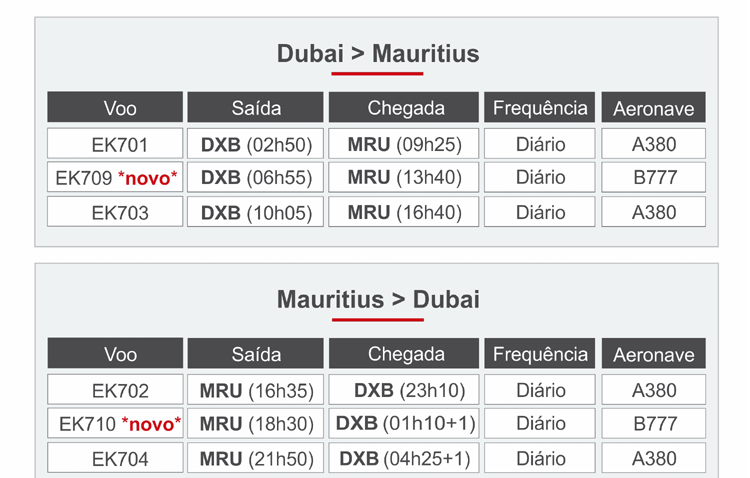Select MRU (21h50) departure cell
This screenshot has width=750, height=478.
(x=256, y=459)
